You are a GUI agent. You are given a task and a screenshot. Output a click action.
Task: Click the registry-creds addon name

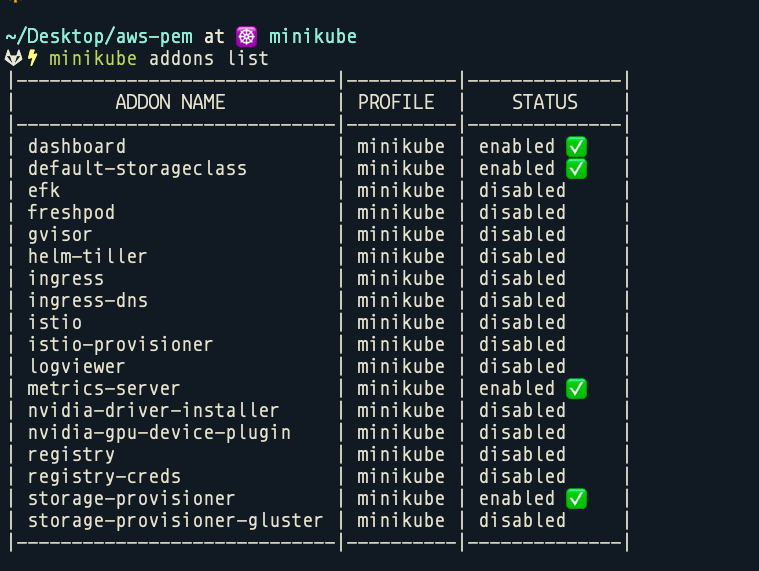[x=104, y=477]
